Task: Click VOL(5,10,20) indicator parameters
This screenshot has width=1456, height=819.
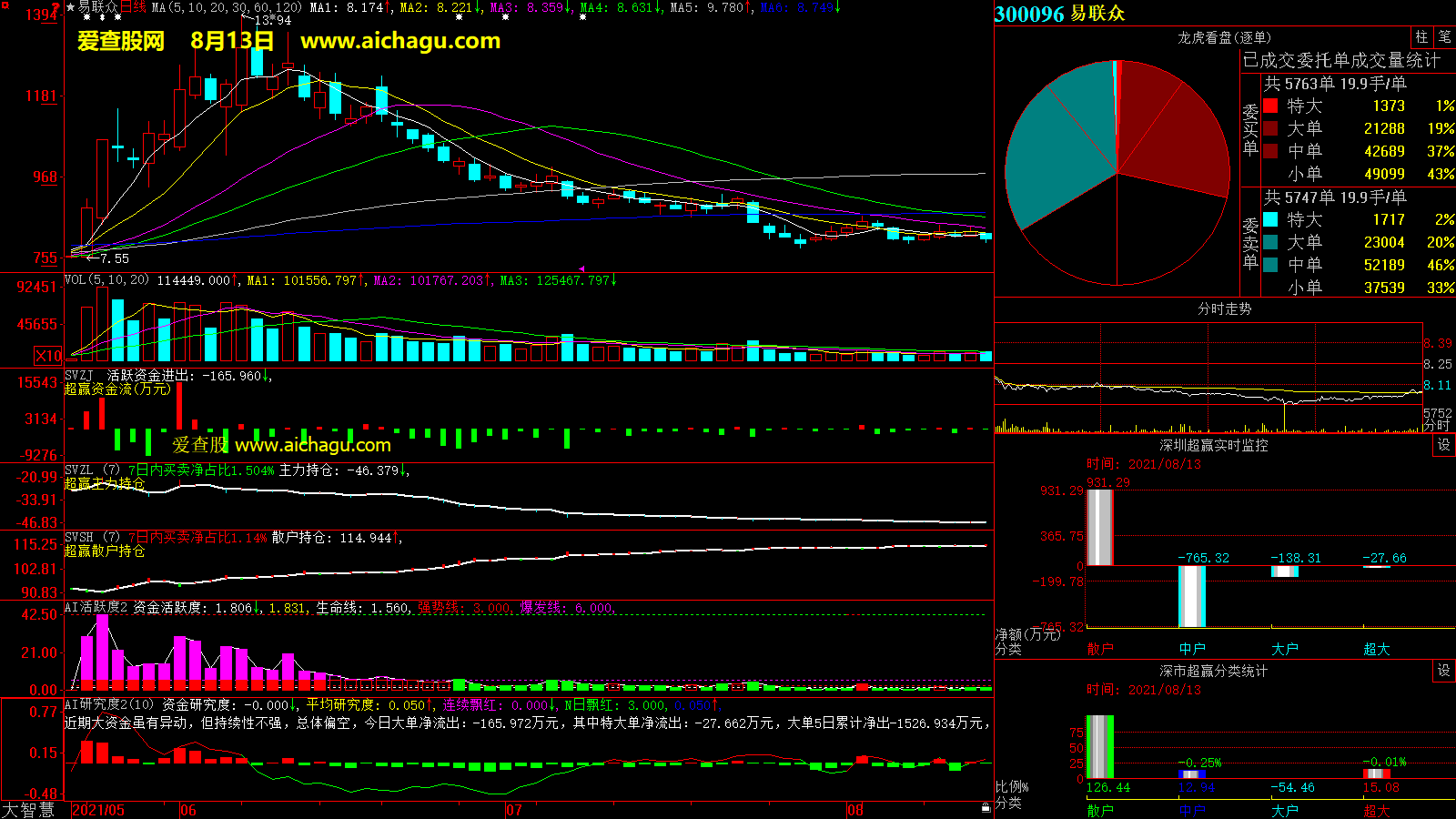Action: [106, 280]
